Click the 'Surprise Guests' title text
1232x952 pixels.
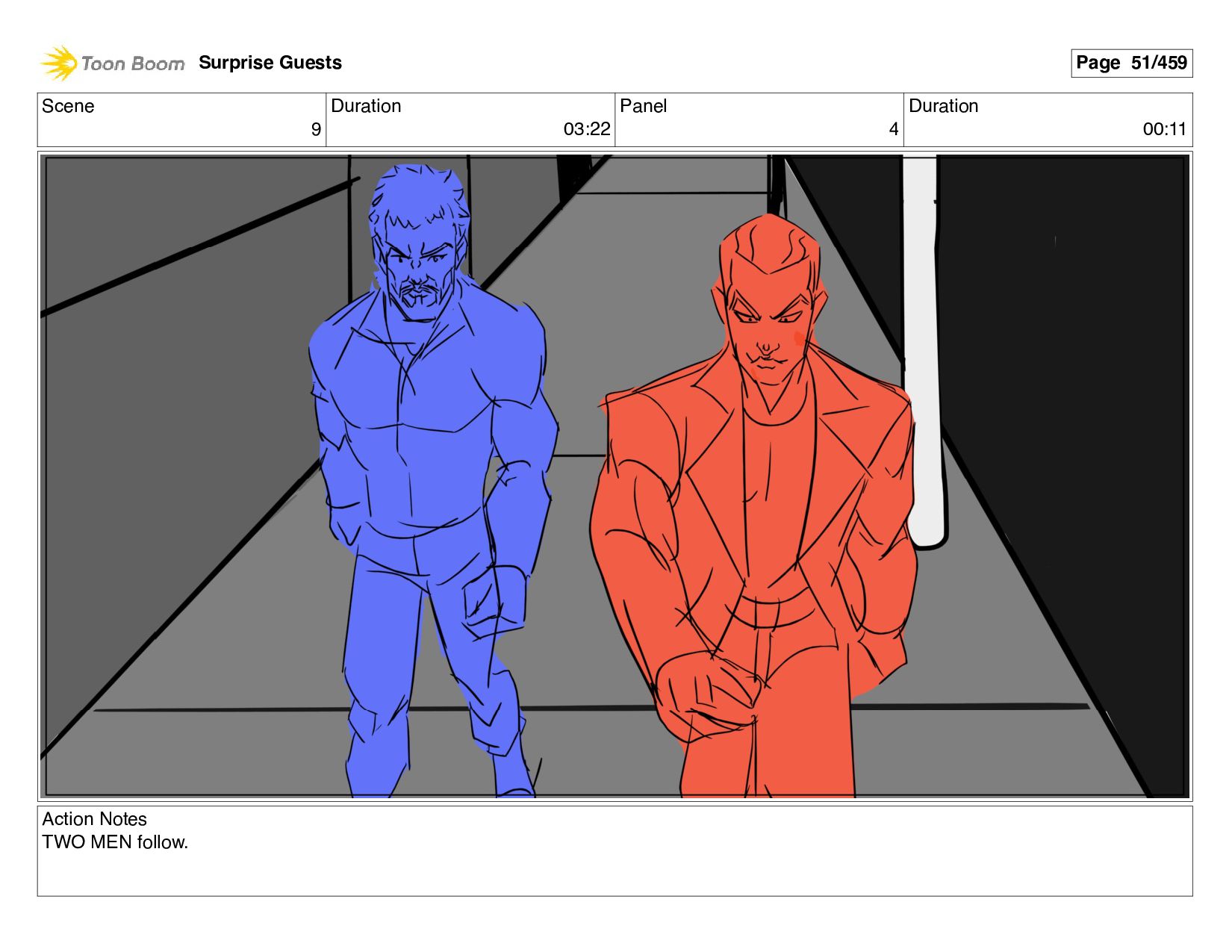pos(270,63)
